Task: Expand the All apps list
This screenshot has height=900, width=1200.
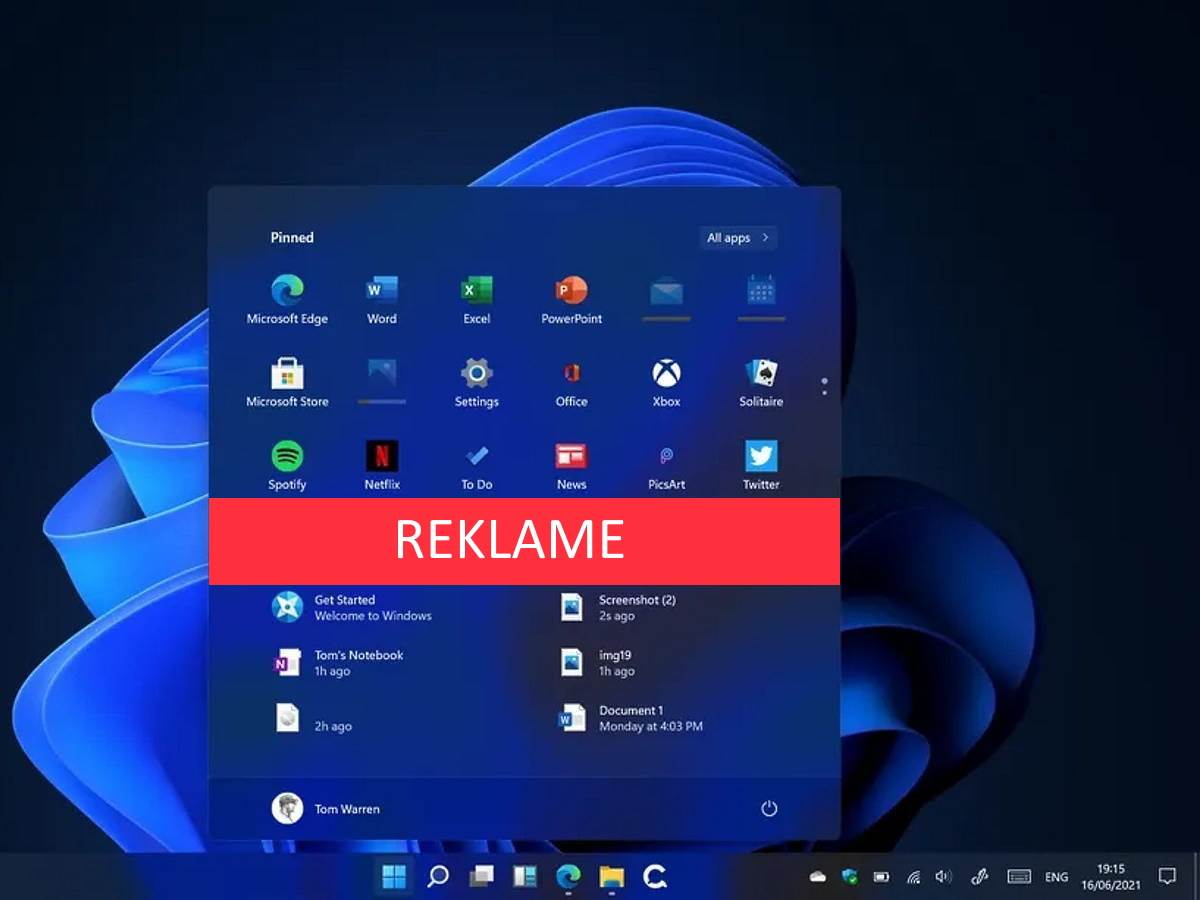Action: [x=738, y=238]
